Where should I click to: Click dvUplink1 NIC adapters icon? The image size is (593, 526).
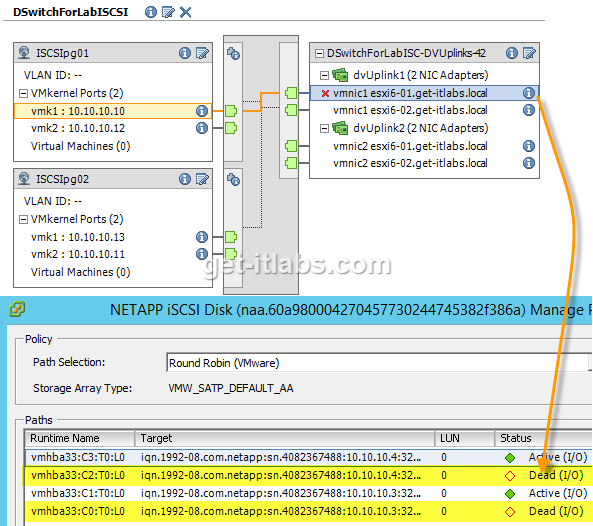click(x=340, y=75)
